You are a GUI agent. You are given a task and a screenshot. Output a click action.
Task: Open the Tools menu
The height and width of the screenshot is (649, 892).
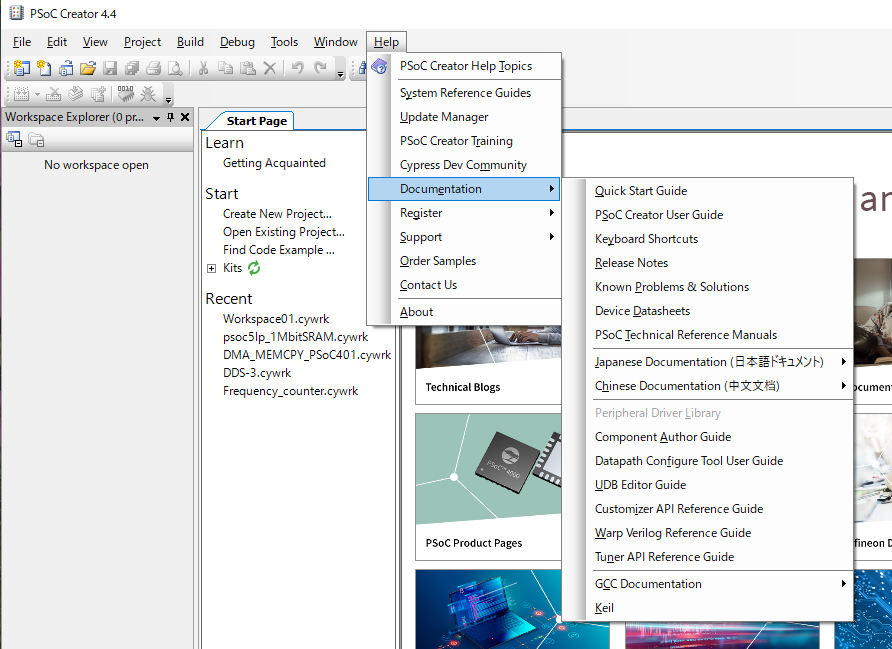(284, 42)
